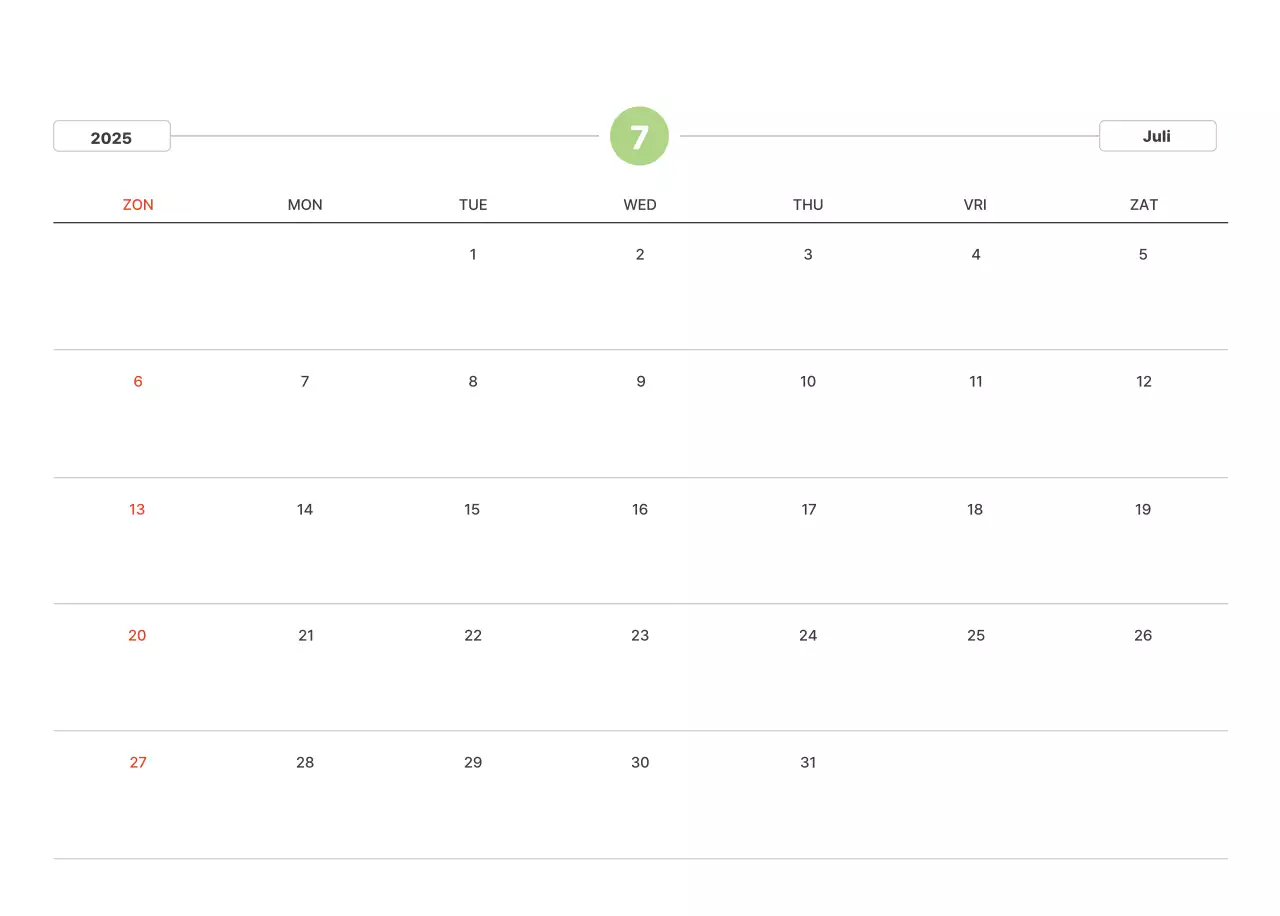This screenshot has height=916, width=1280.
Task: Click on date 1 in the calendar
Action: coord(473,255)
